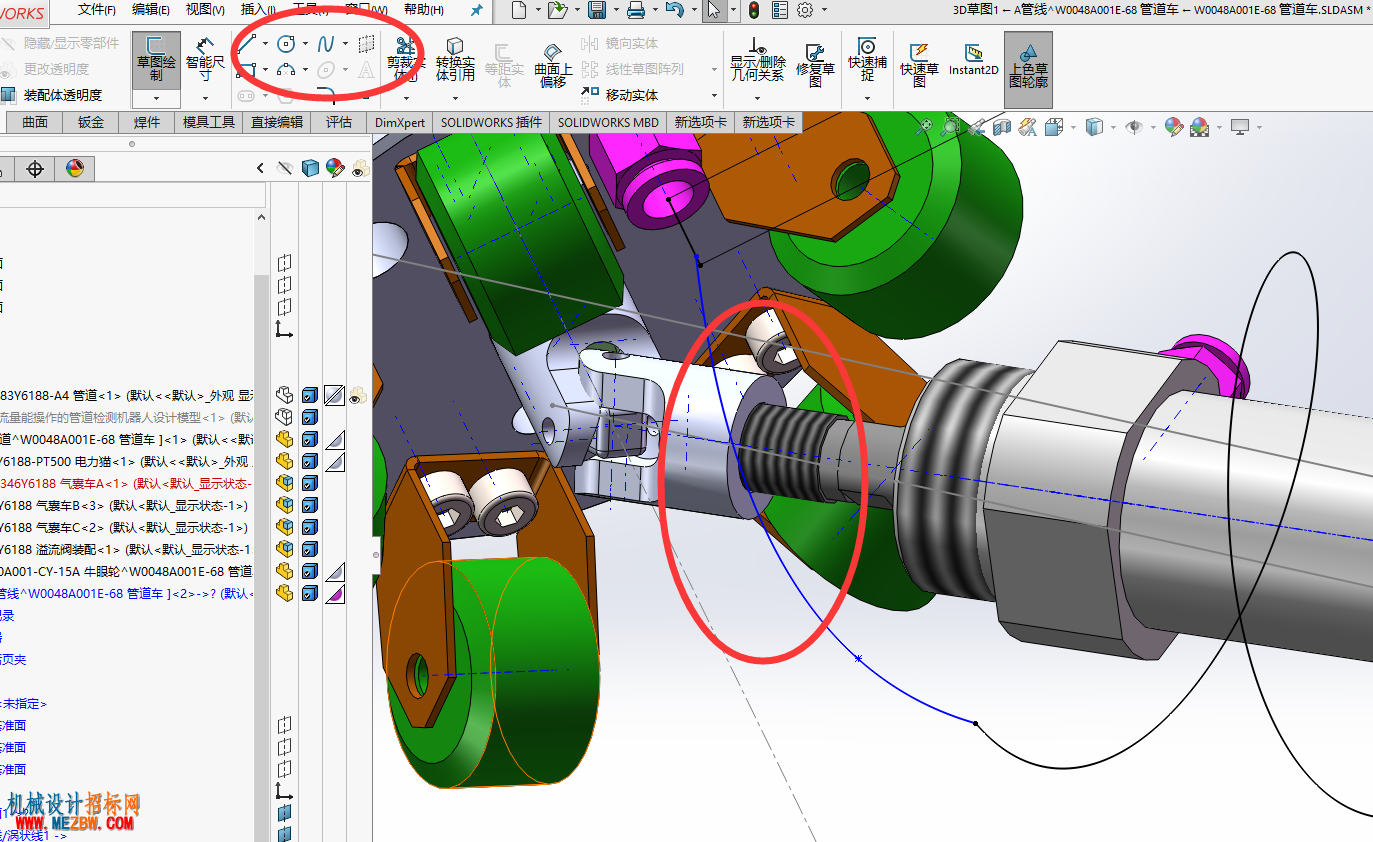Click the Options gear icon
The image size is (1373, 842).
tap(805, 10)
